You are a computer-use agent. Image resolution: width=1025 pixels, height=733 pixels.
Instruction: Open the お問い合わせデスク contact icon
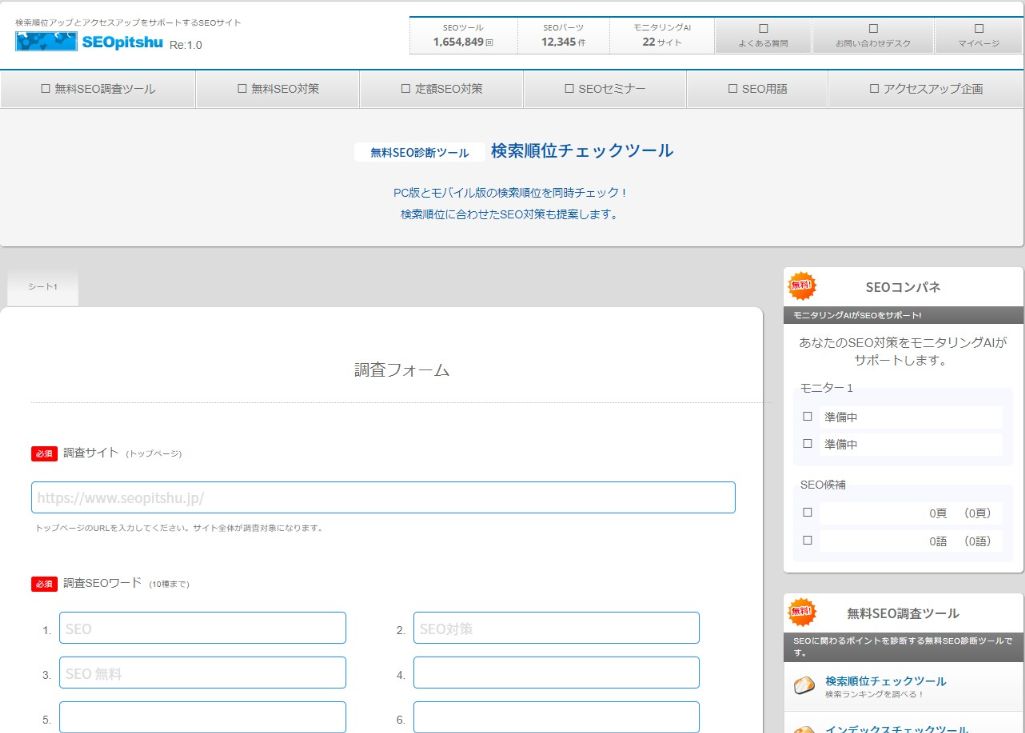[873, 30]
